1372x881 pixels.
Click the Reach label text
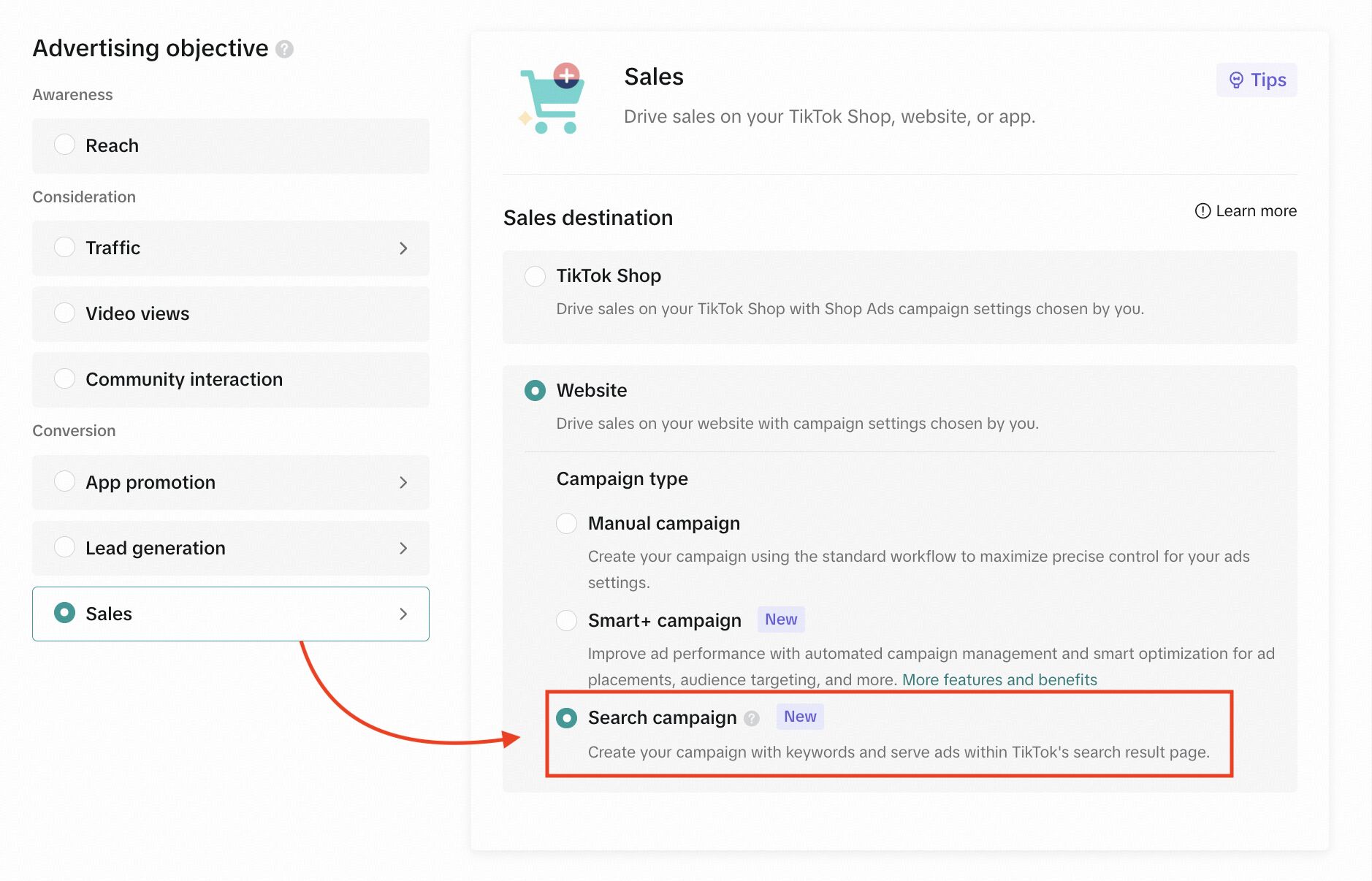[x=112, y=146]
